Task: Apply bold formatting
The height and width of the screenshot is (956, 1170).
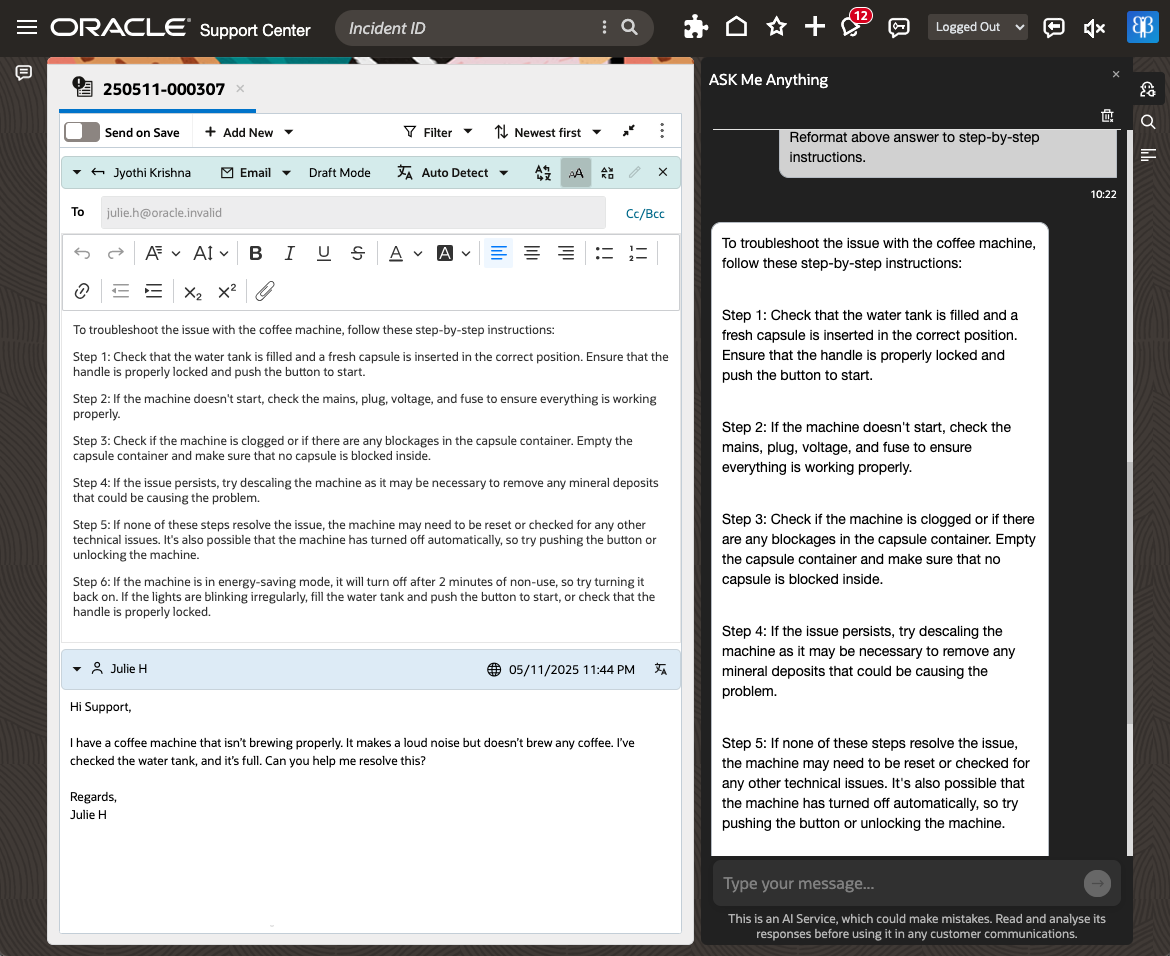Action: [x=255, y=254]
